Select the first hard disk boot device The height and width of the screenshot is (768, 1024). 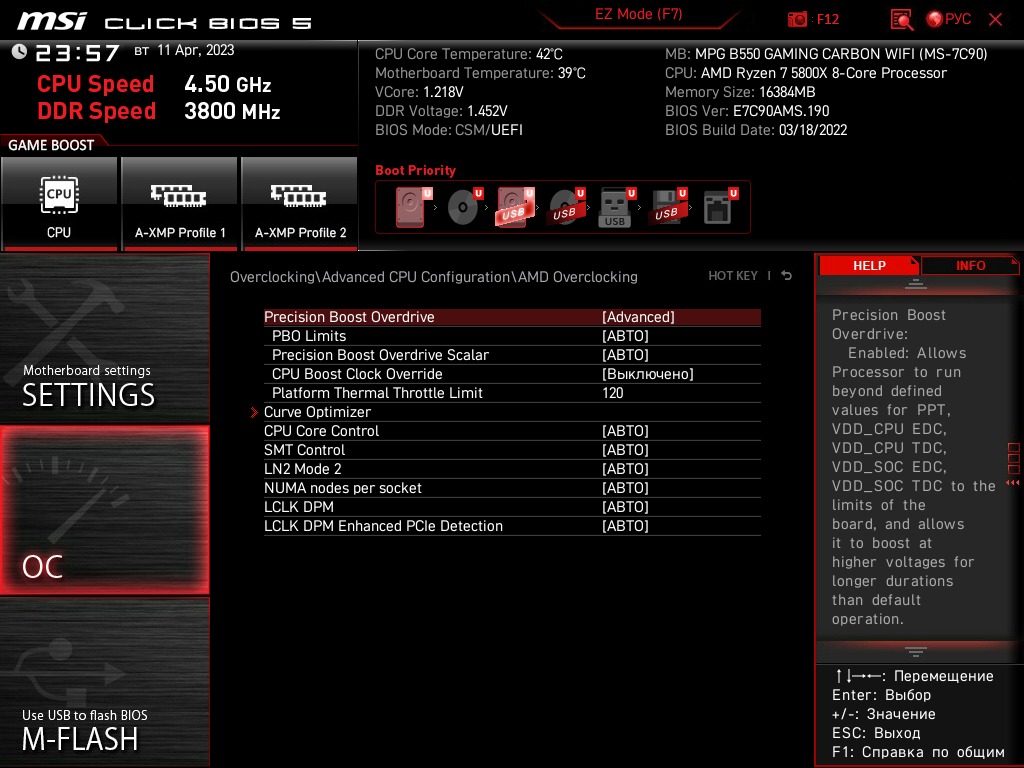pos(413,207)
